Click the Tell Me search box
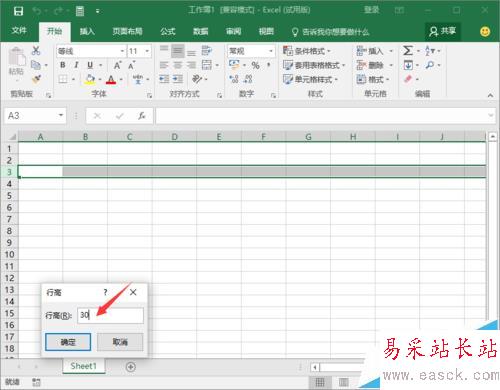 point(331,32)
